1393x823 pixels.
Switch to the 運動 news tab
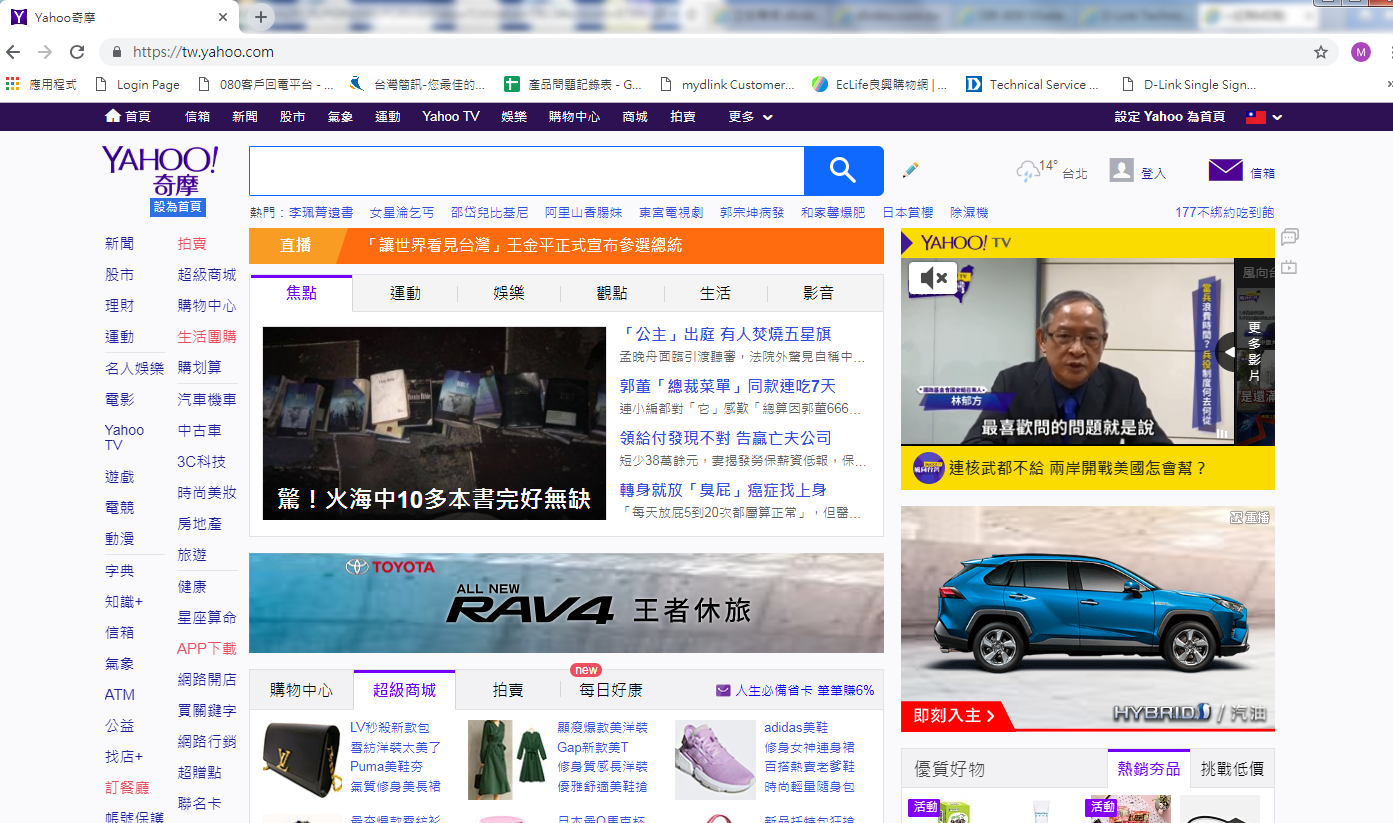click(405, 293)
